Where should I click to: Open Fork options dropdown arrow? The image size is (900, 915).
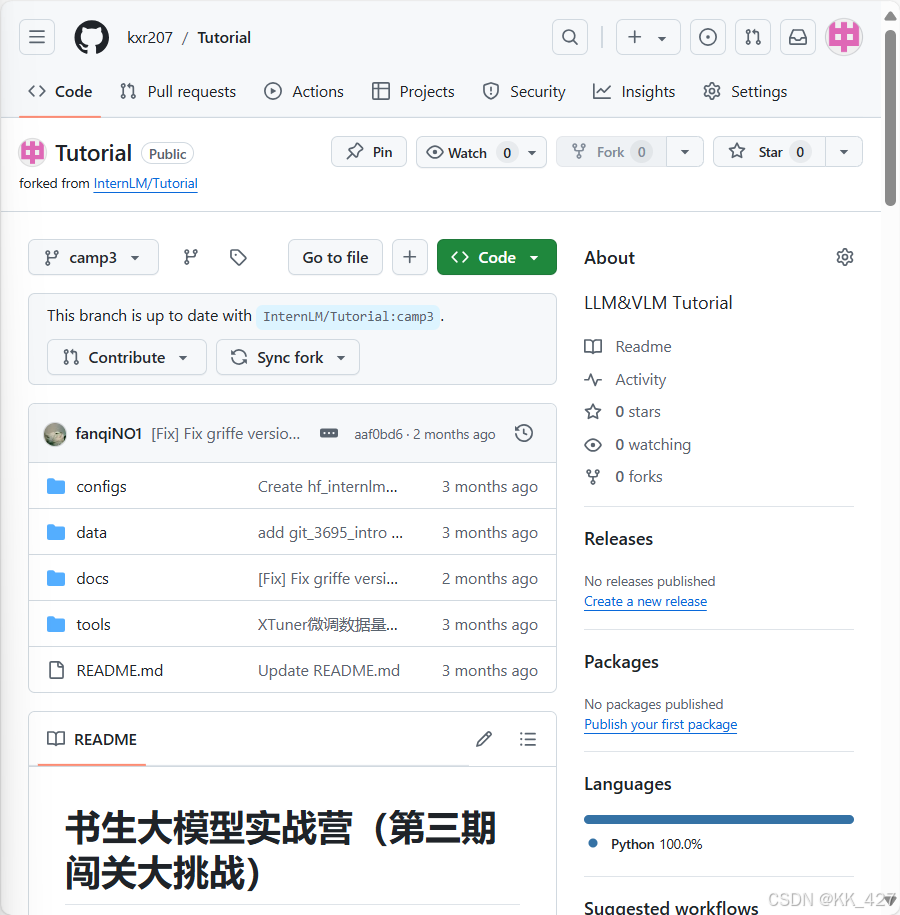coord(685,152)
